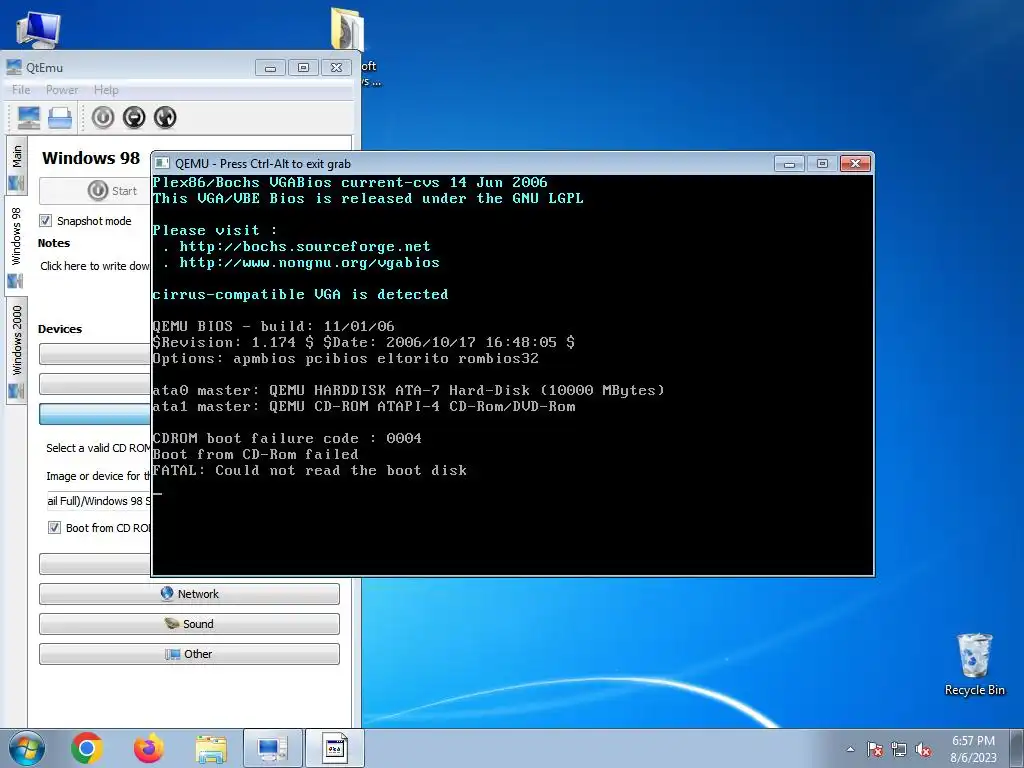Screen dimensions: 1024x768
Task: Select the Computer desktop icon
Action: coord(38,29)
